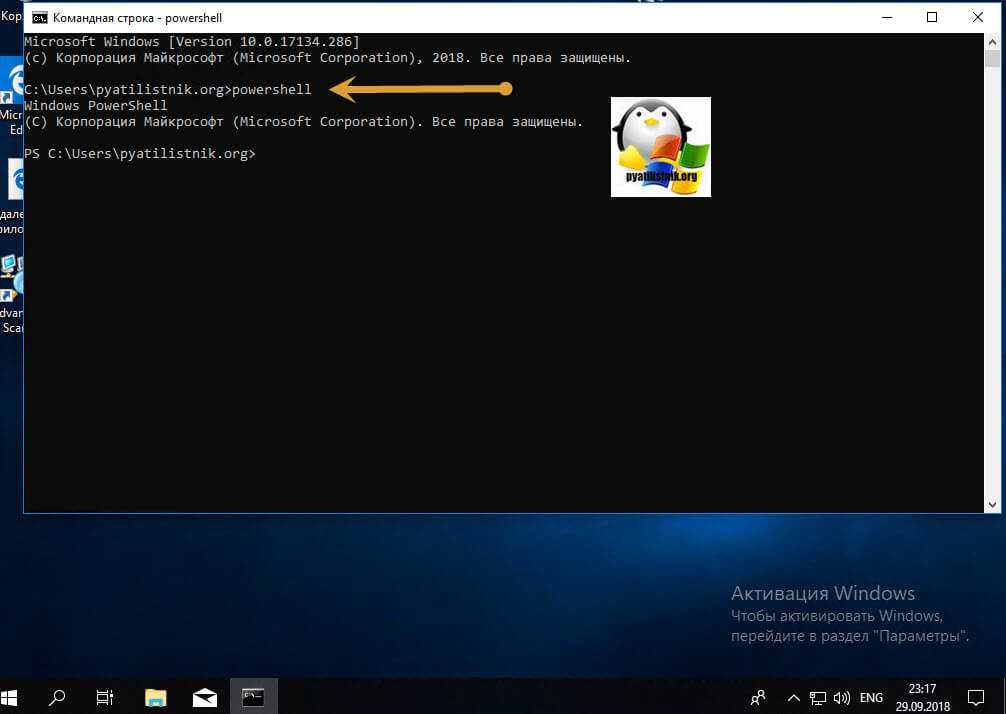The width and height of the screenshot is (1006, 714).
Task: Click the network status tray icon
Action: click(817, 697)
